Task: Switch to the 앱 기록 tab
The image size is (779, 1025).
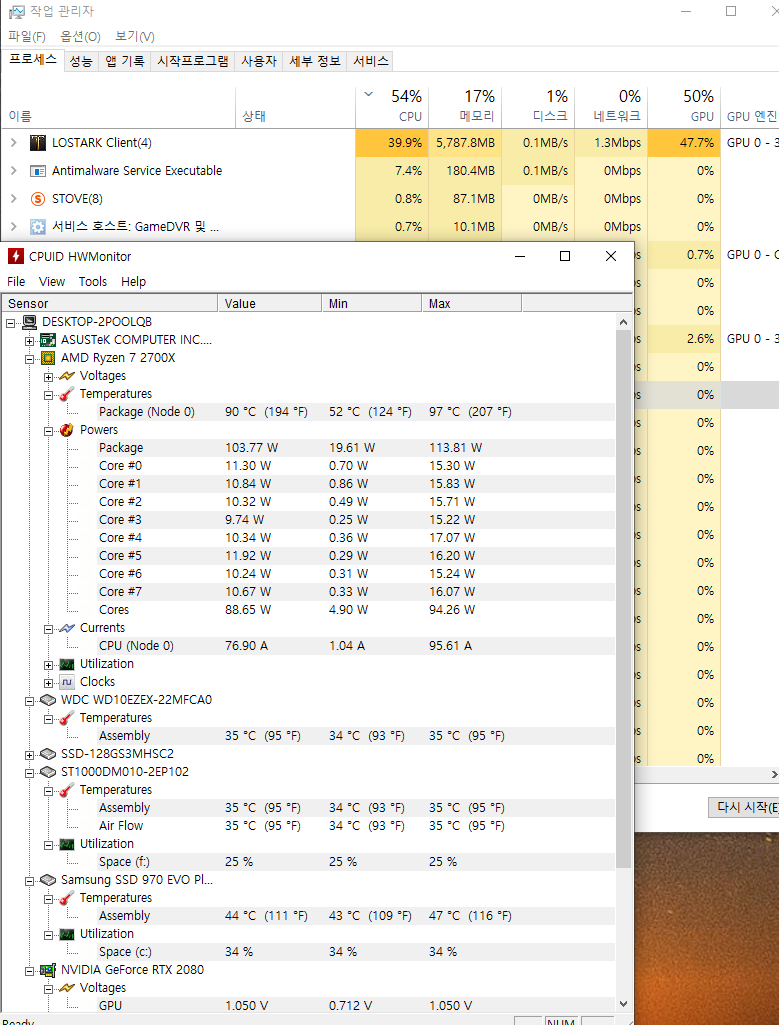Action: click(125, 61)
